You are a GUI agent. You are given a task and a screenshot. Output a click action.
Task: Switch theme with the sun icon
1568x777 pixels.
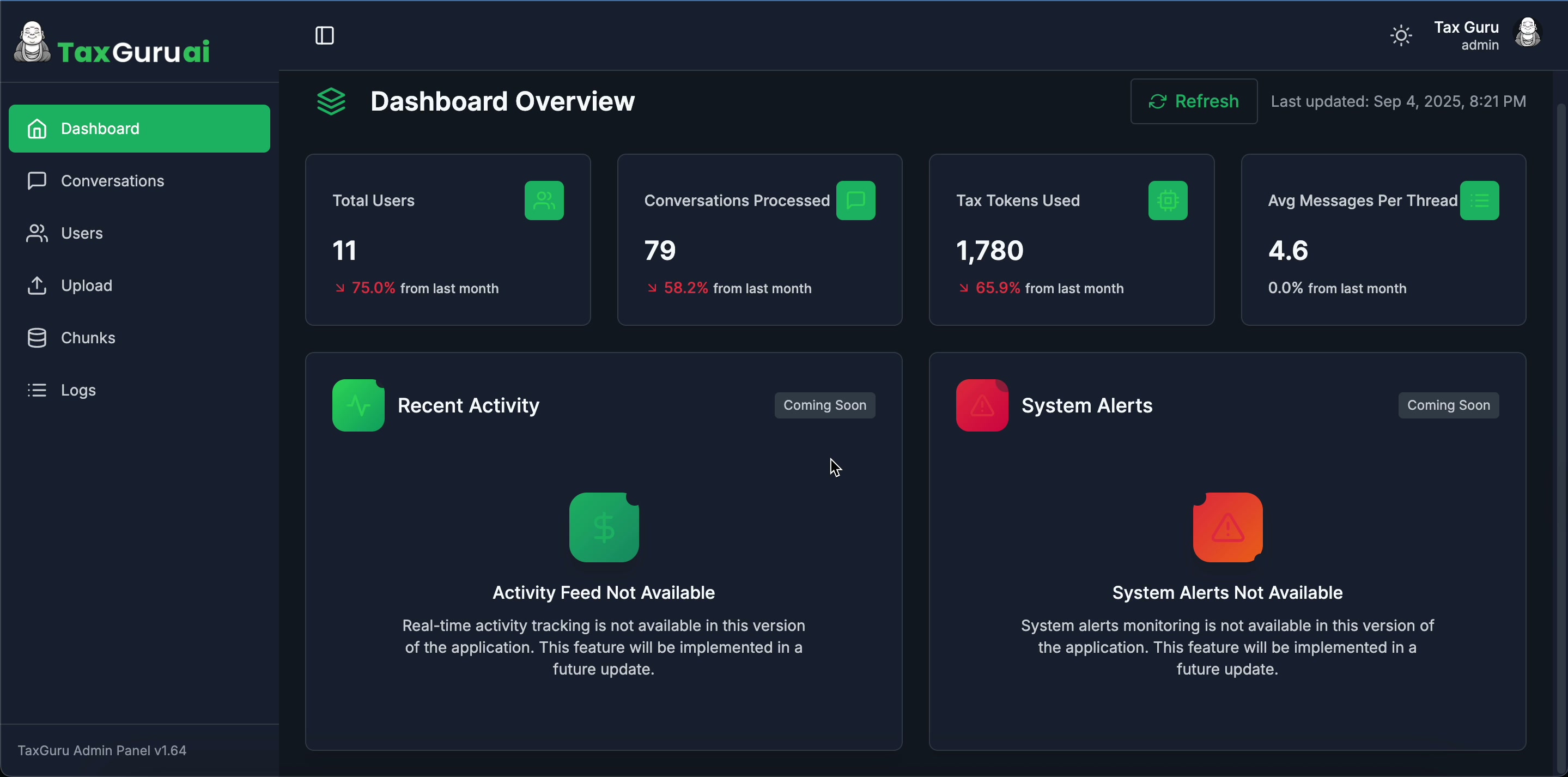coord(1401,36)
